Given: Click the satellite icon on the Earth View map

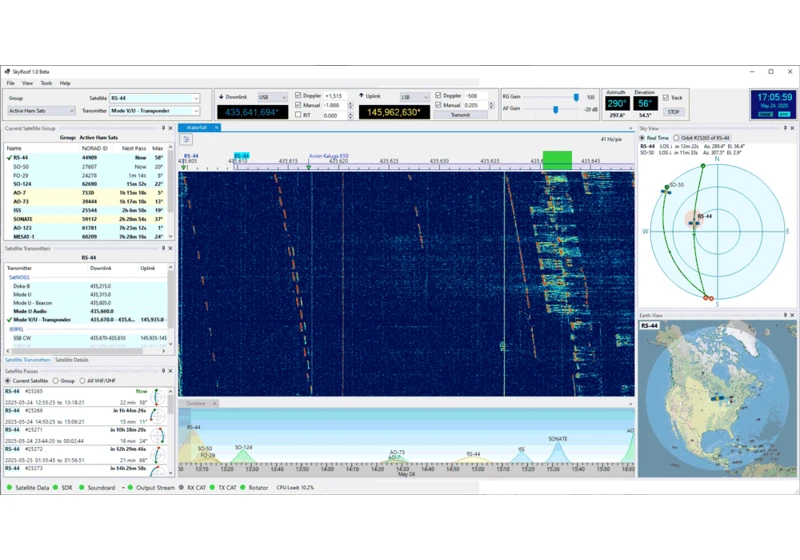Looking at the screenshot, I should tap(719, 399).
